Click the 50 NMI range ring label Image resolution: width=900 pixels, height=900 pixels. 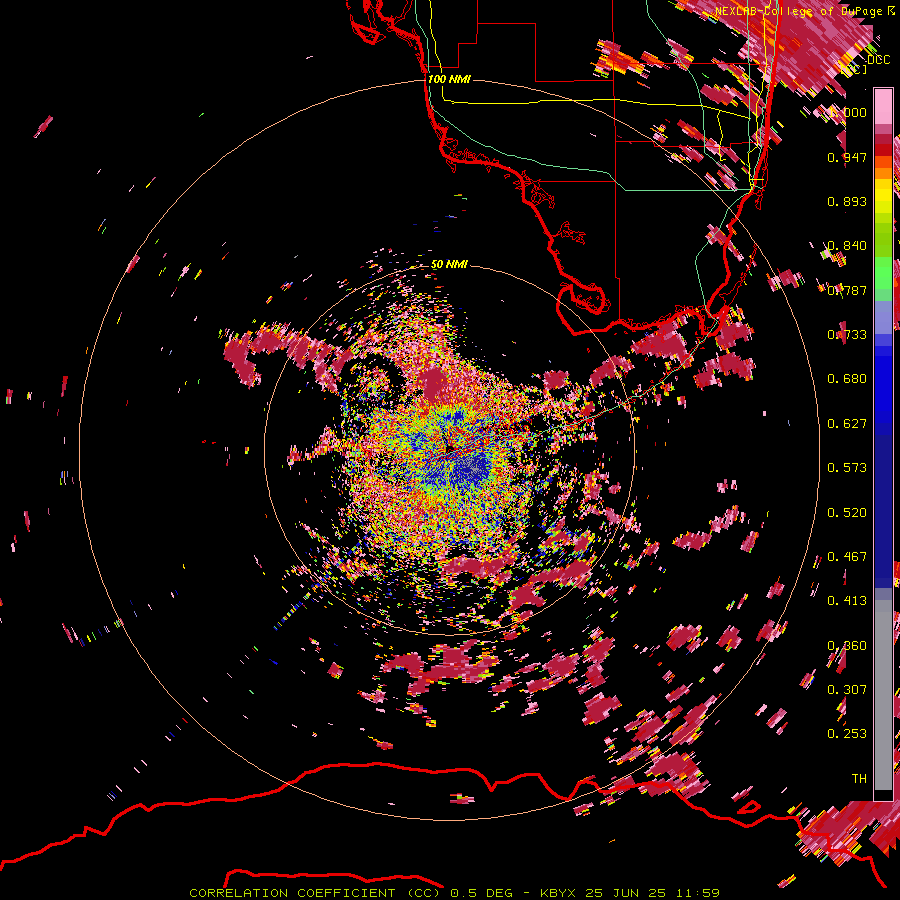[x=449, y=264]
